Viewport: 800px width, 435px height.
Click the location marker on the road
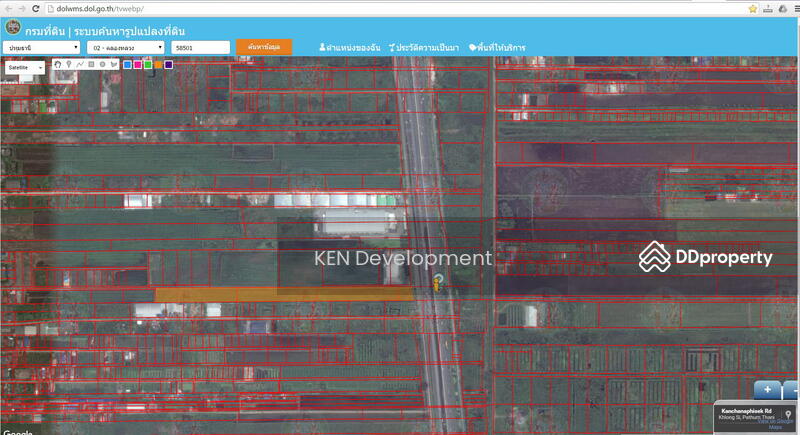coord(437,283)
